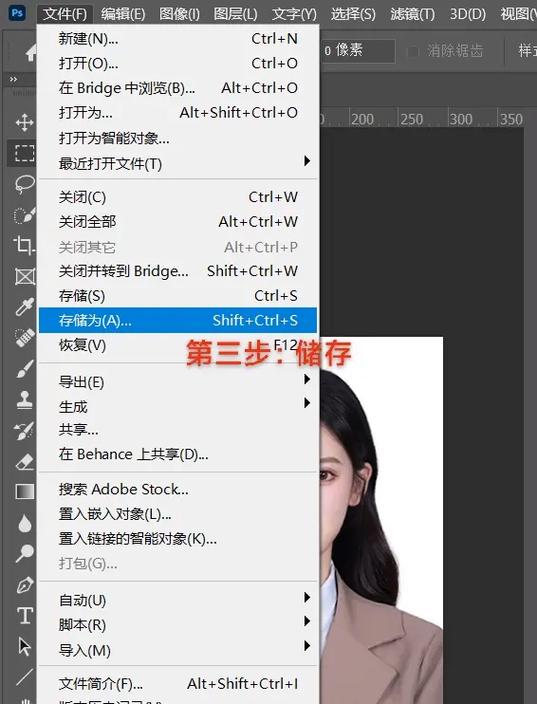Screen dimensions: 537x704
Task: Expand 生成 submenu
Action: [x=178, y=406]
